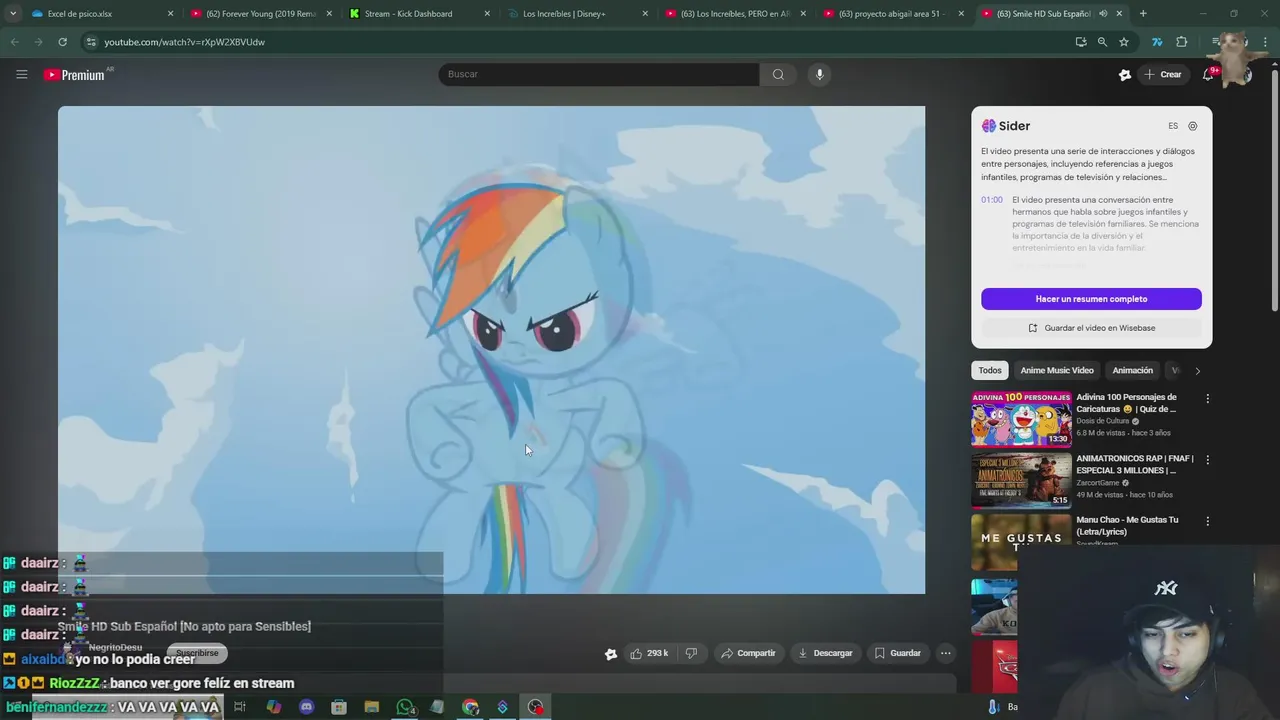This screenshot has width=1280, height=720.
Task: Open options menu for ANIMATRONICOS RAP video
Action: pos(1207,460)
